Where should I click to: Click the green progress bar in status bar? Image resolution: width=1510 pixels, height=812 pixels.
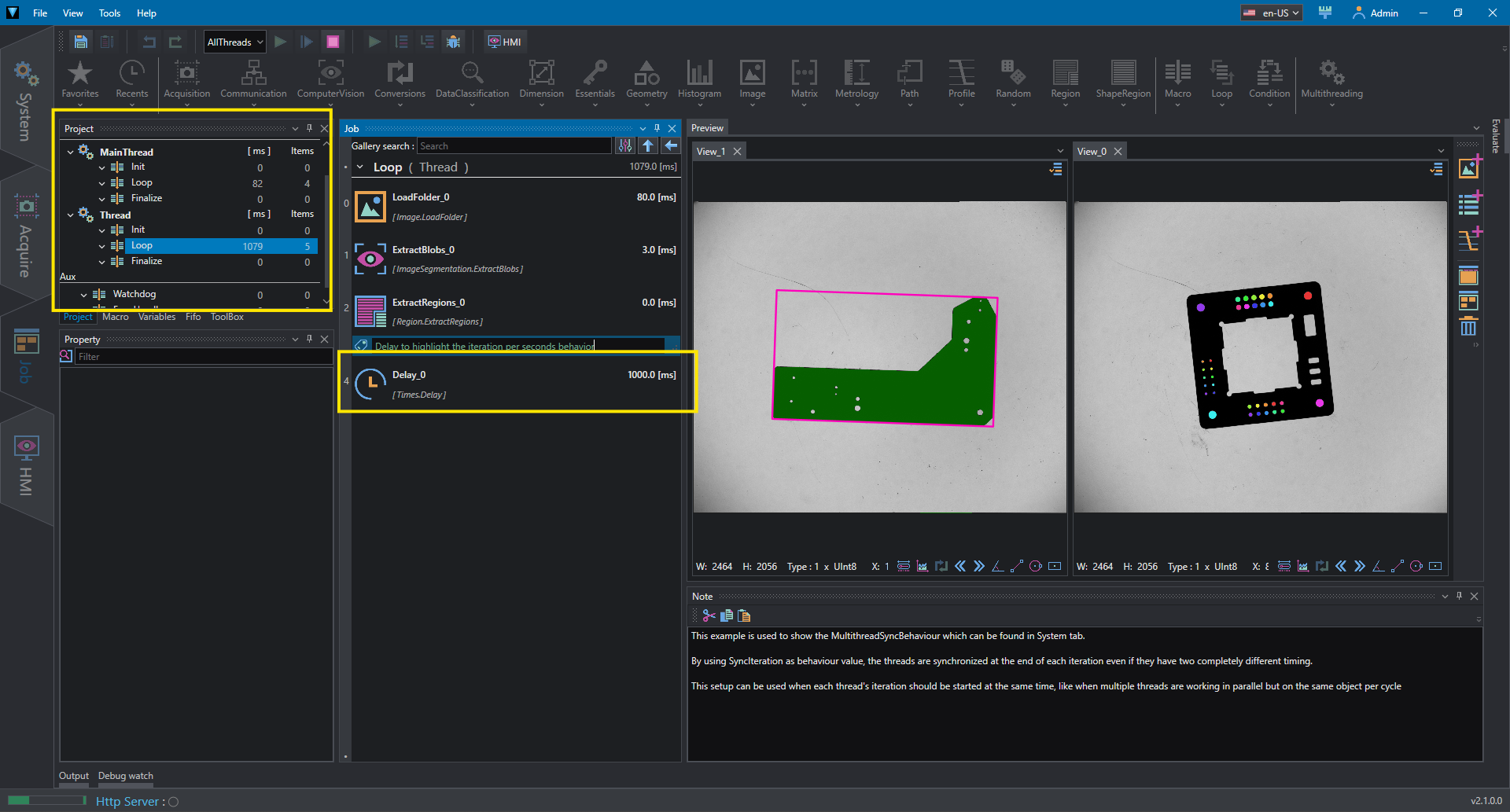[46, 800]
